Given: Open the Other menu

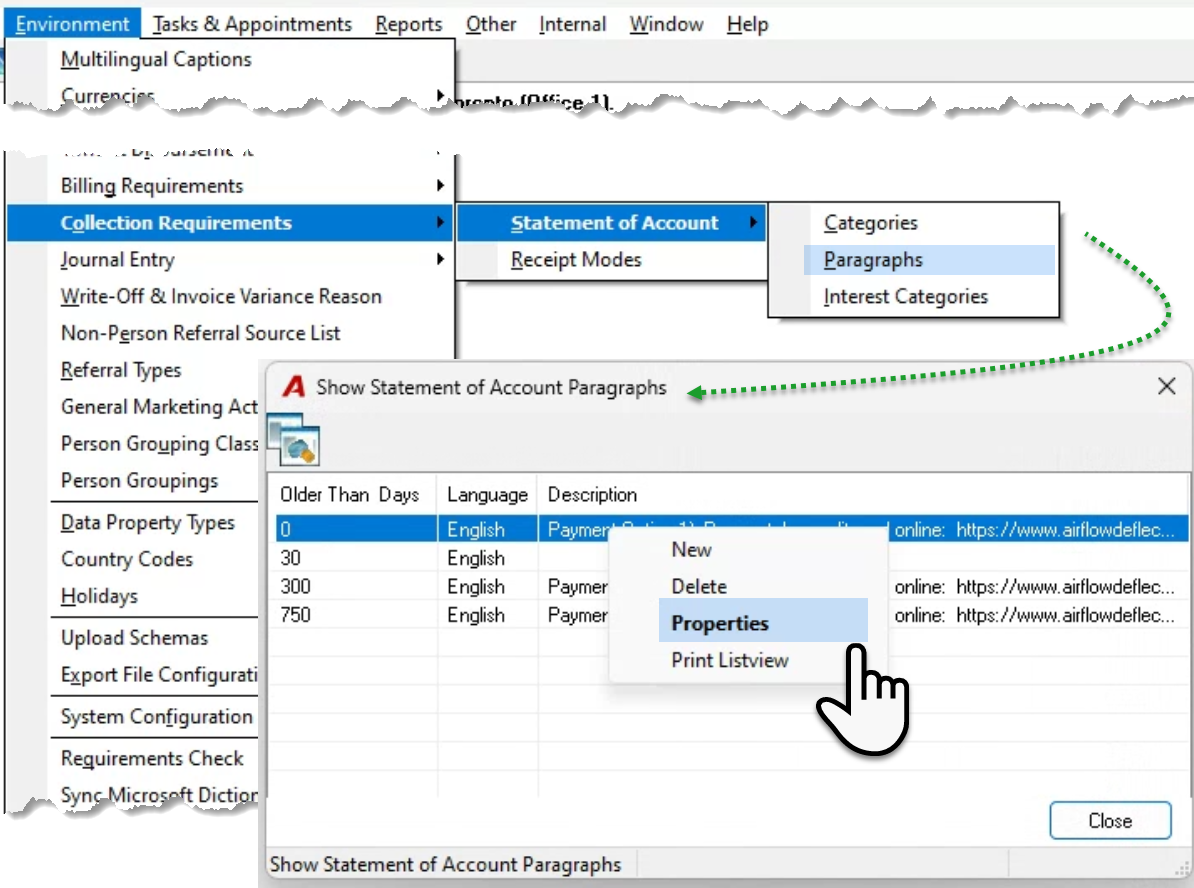Looking at the screenshot, I should click(491, 24).
